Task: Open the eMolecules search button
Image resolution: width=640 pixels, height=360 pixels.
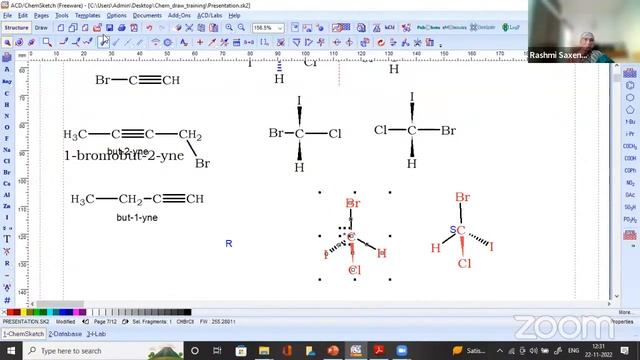Action: [x=454, y=28]
